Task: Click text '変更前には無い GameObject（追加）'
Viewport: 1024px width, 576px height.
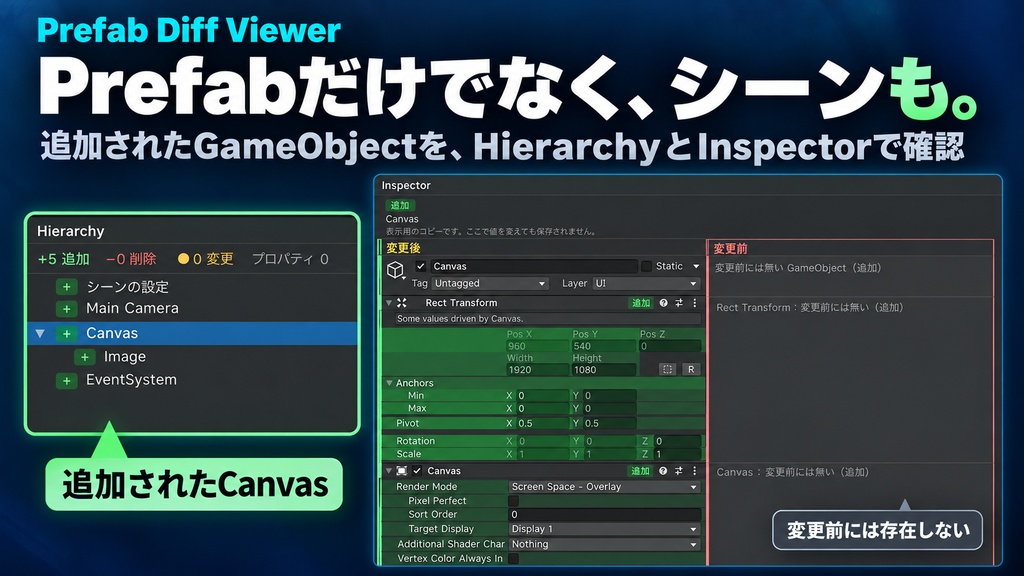Action: (798, 268)
